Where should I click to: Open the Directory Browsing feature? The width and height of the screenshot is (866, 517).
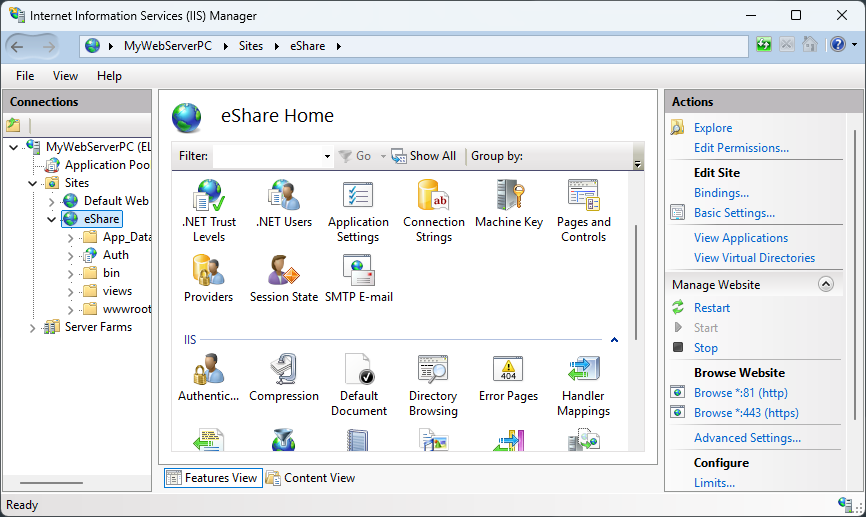coord(433,384)
